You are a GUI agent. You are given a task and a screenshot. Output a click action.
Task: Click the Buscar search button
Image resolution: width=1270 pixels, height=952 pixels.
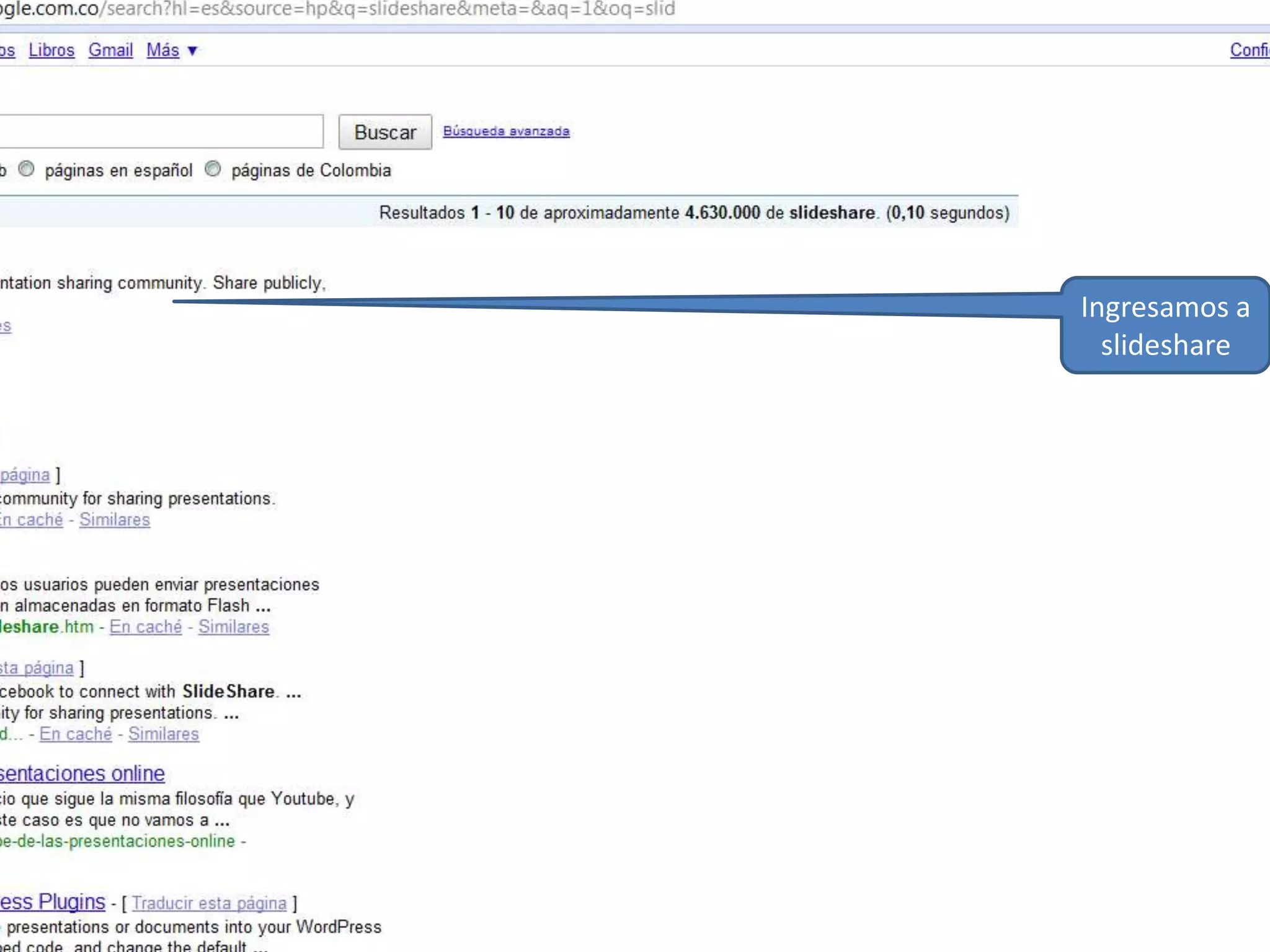[x=384, y=132]
